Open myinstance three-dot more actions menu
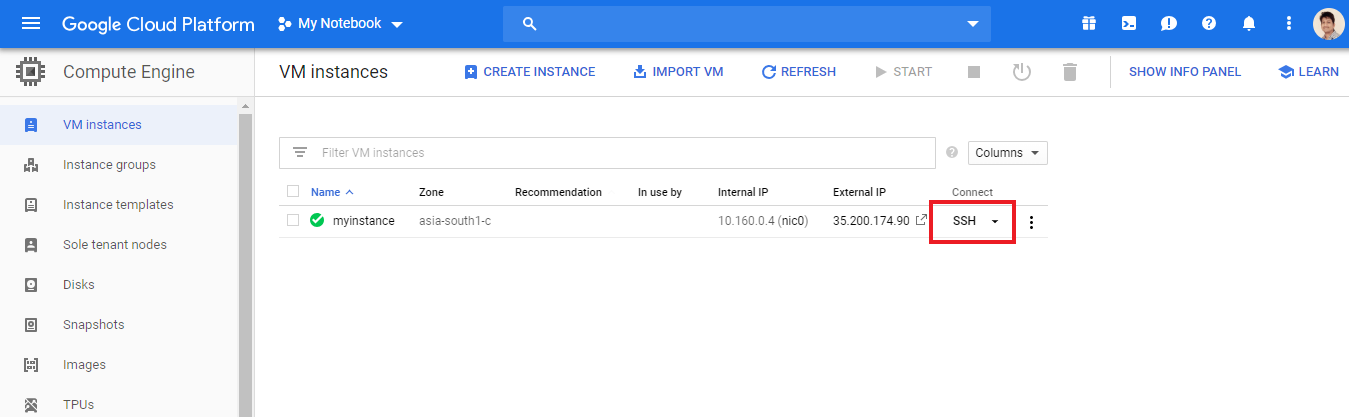The image size is (1349, 417). 1032,222
